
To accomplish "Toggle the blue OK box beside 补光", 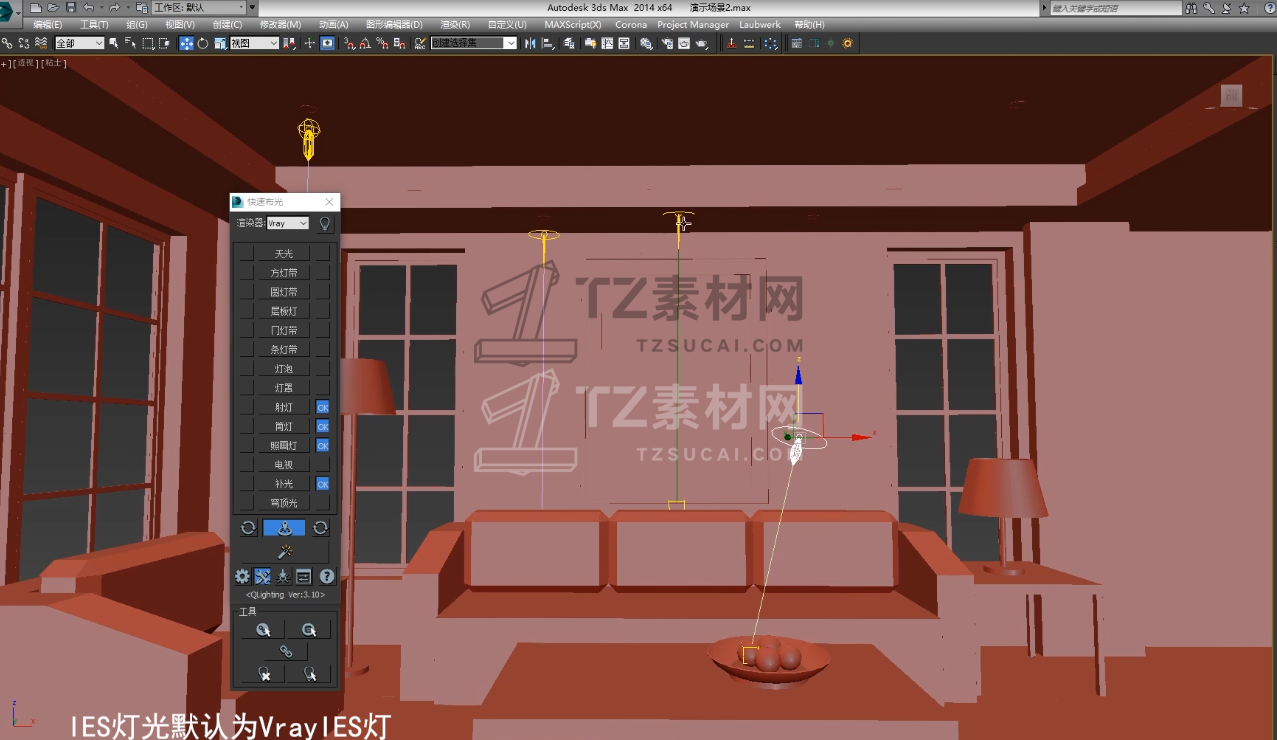I will click(322, 484).
